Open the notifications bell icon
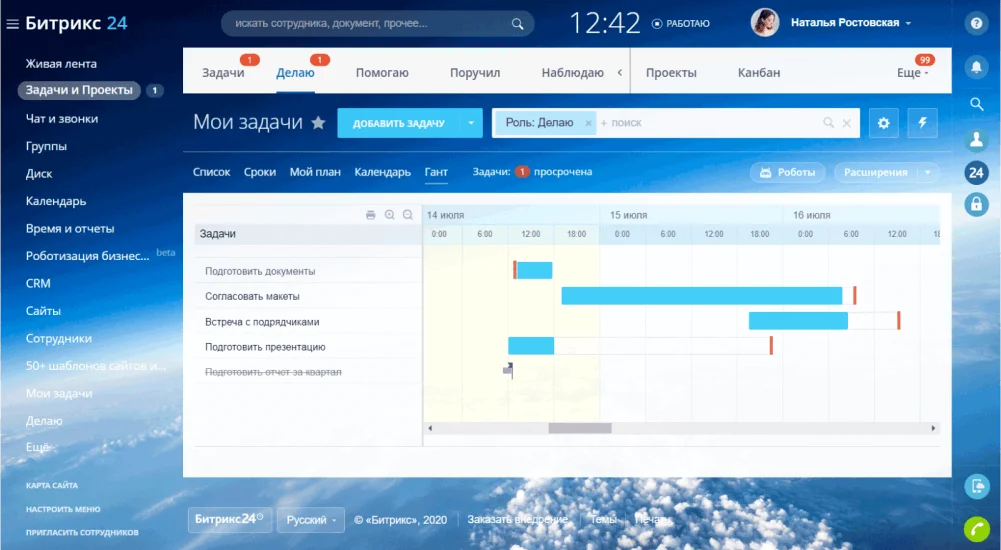This screenshot has width=1001, height=550. coord(976,67)
